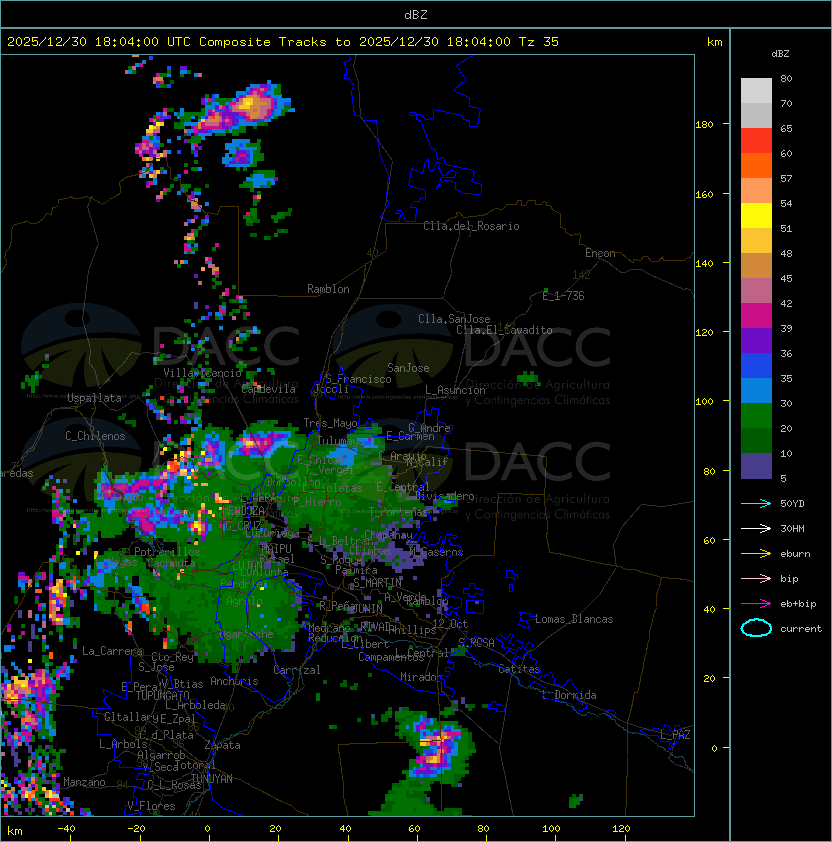Select the dark orange 57-60 dBZ swatch
This screenshot has height=842, width=832.
(756, 166)
